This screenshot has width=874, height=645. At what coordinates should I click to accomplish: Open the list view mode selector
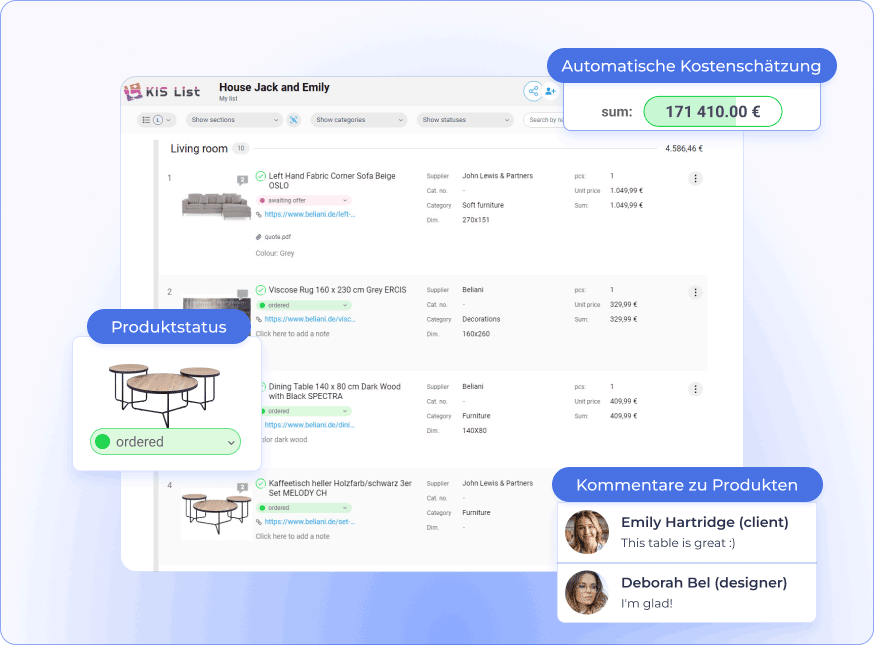click(157, 120)
